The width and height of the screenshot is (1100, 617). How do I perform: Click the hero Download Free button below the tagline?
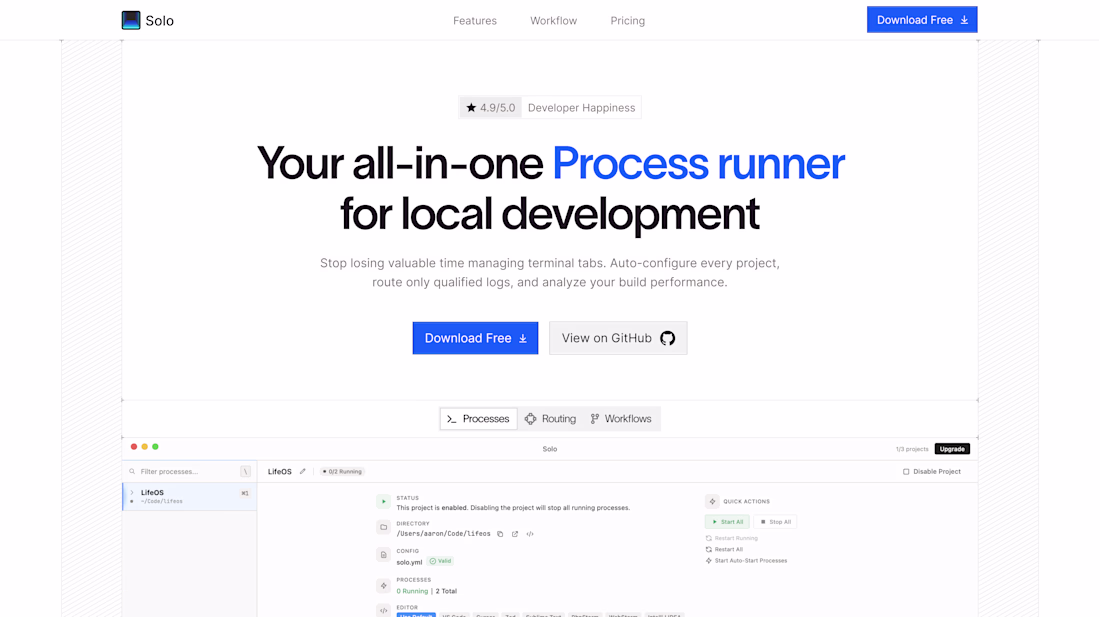tap(475, 338)
